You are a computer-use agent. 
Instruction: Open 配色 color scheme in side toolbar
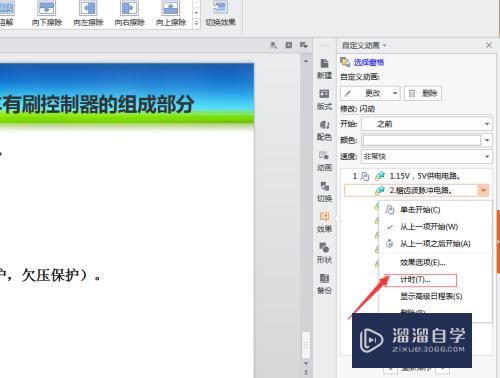[324, 130]
